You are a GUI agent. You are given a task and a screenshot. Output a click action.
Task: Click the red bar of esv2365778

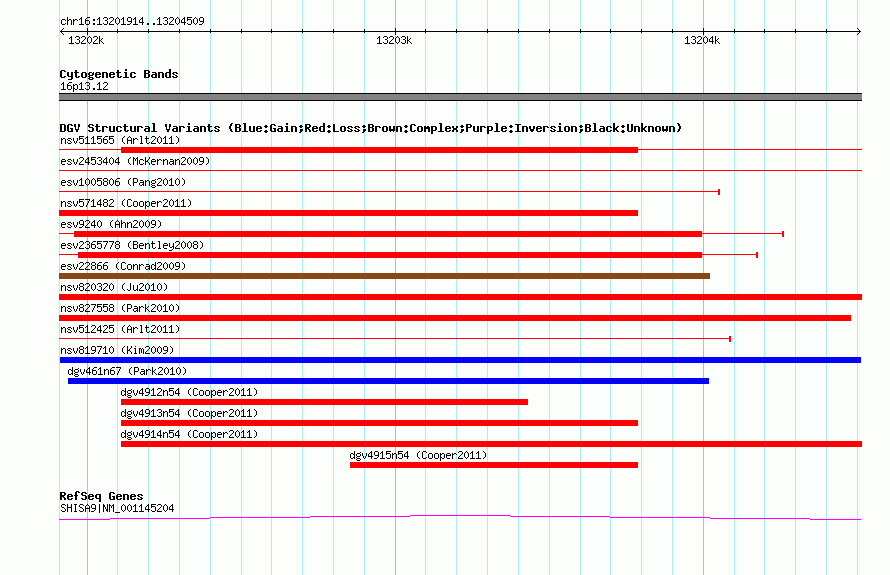pyautogui.click(x=390, y=255)
